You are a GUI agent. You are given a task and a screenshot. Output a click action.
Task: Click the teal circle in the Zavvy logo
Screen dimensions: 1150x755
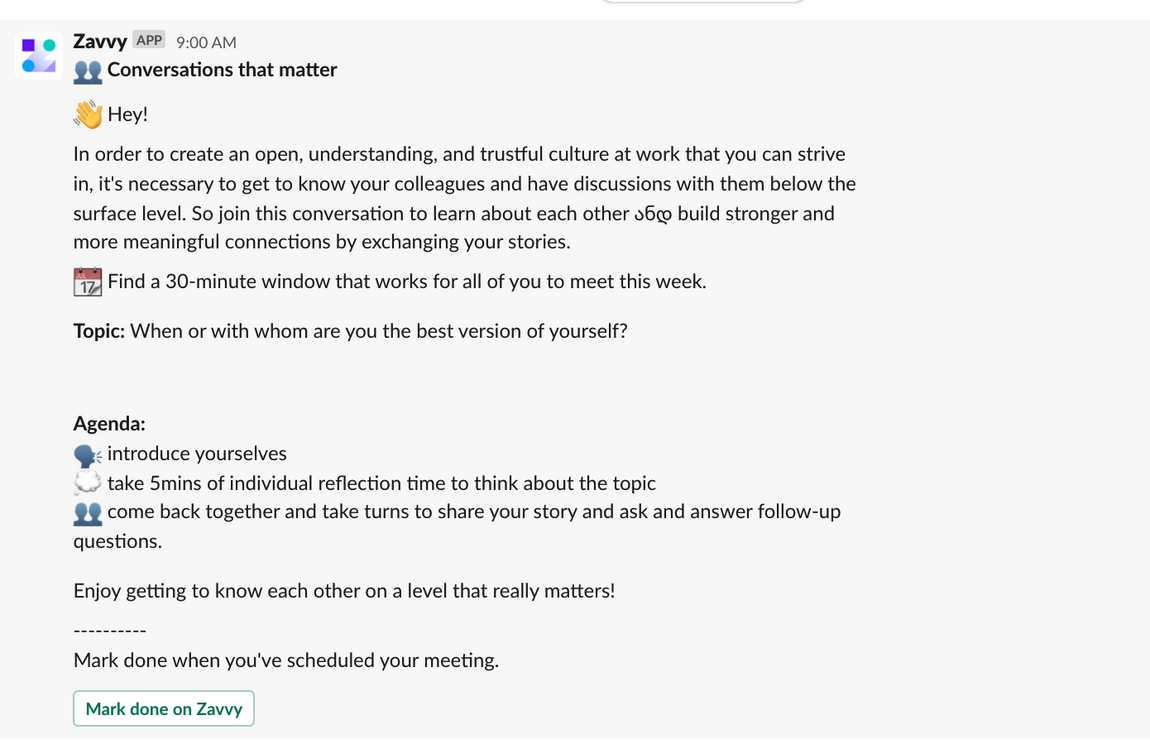[50, 45]
